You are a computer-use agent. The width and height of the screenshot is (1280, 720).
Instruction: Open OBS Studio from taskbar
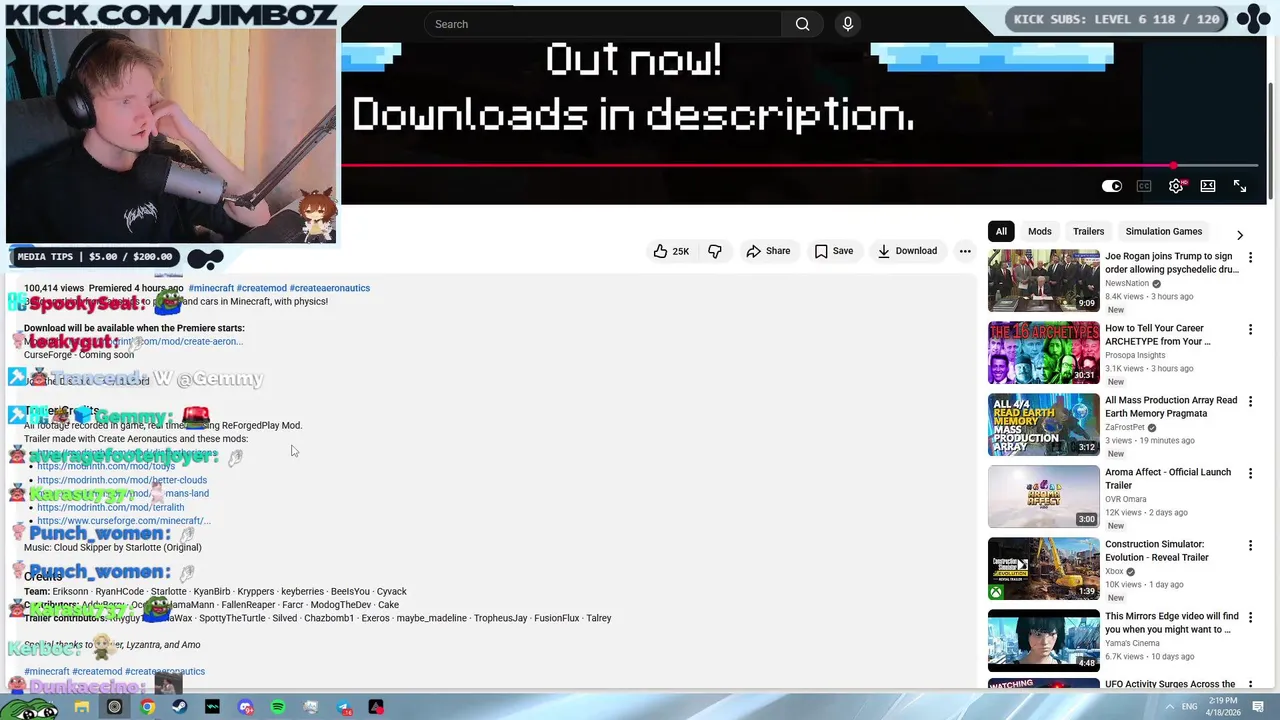(x=114, y=707)
